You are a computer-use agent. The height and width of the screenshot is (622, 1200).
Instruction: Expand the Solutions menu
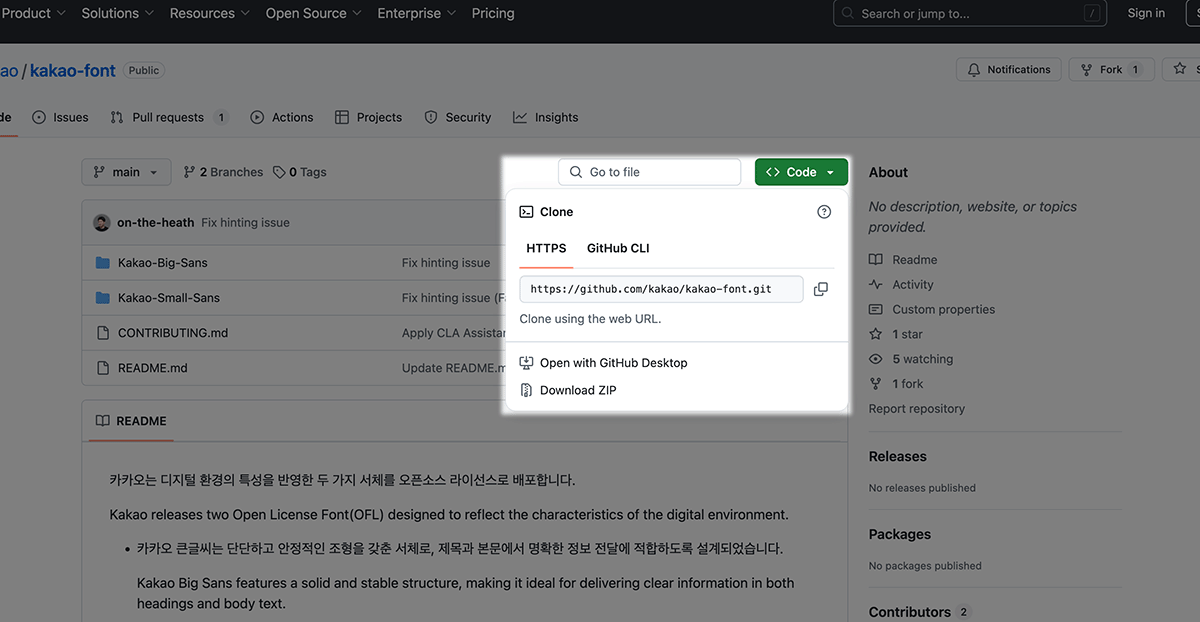pyautogui.click(x=118, y=13)
